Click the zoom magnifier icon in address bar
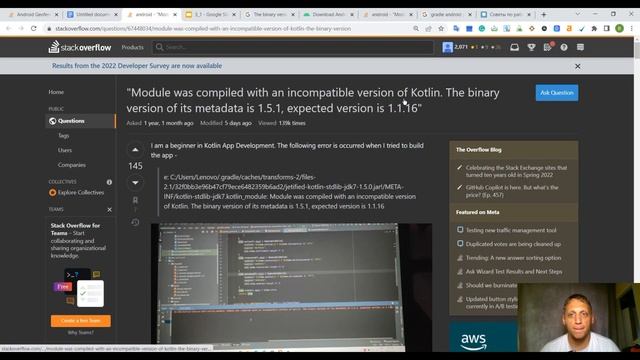Viewport: 640px width, 360px height. (x=416, y=29)
